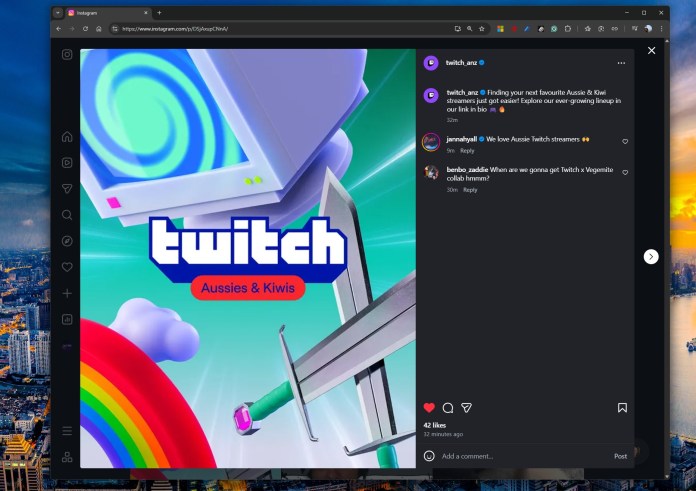Open Notifications heart in sidebar

point(67,267)
